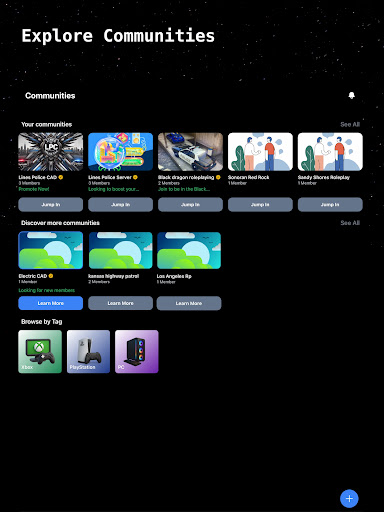Click verified badge beside Lines Police CAD

[61, 177]
